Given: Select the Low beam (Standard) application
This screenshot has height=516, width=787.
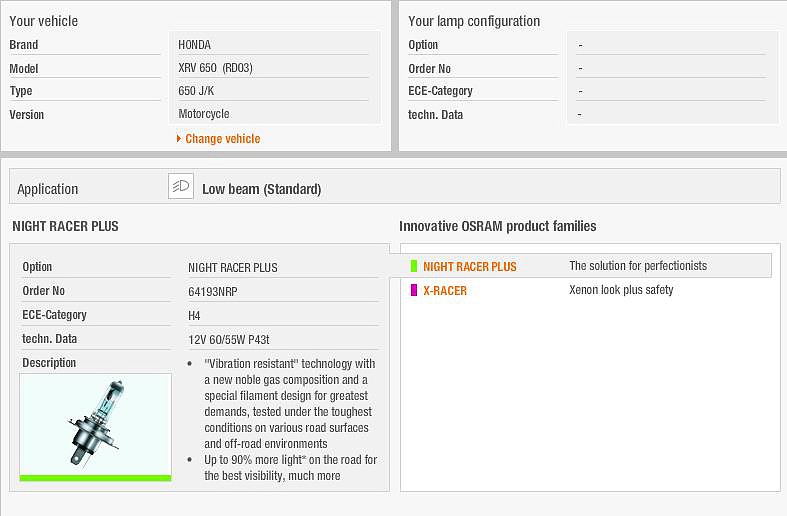Looking at the screenshot, I should tap(261, 189).
